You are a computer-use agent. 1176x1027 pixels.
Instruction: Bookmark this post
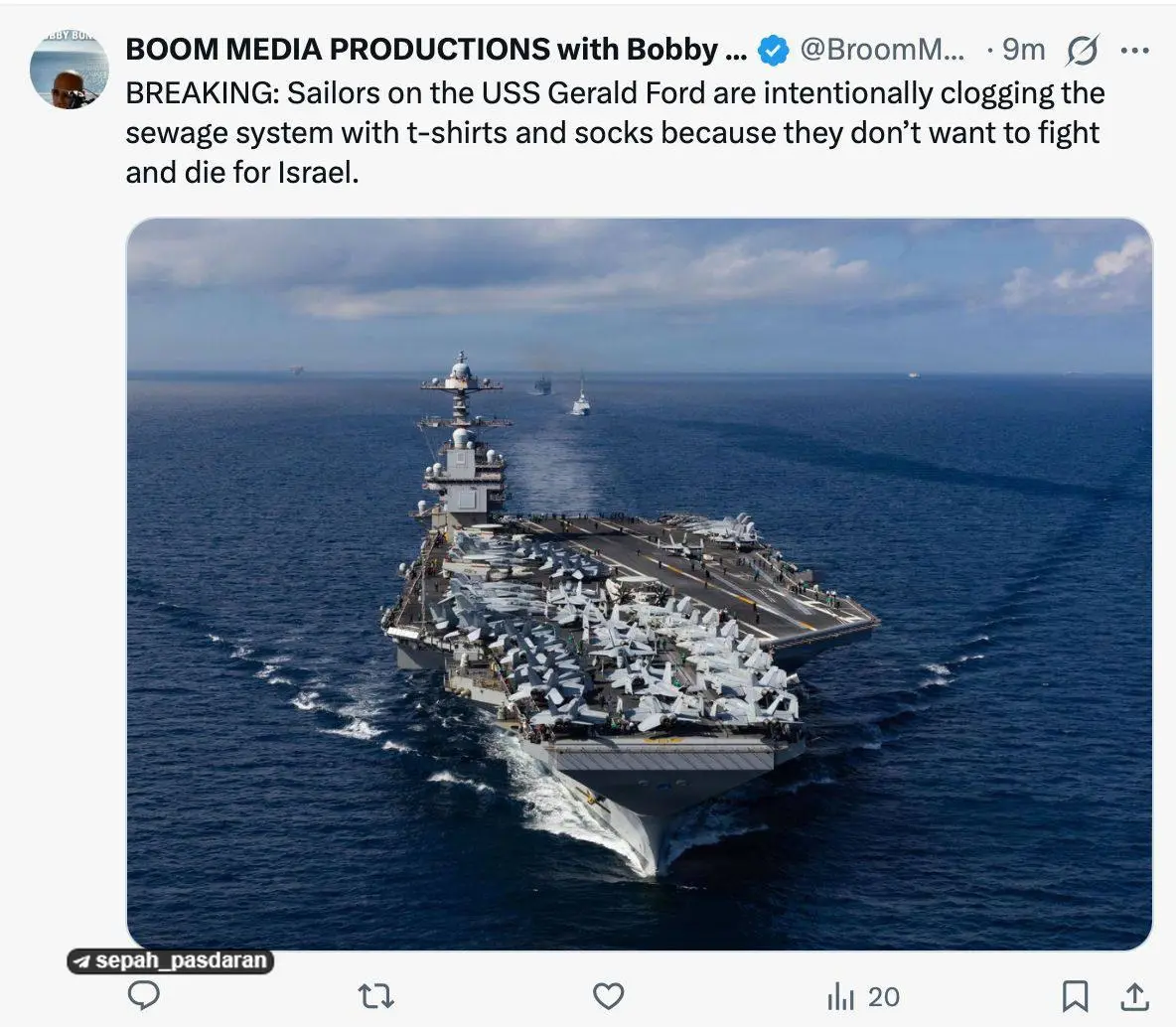click(1076, 995)
